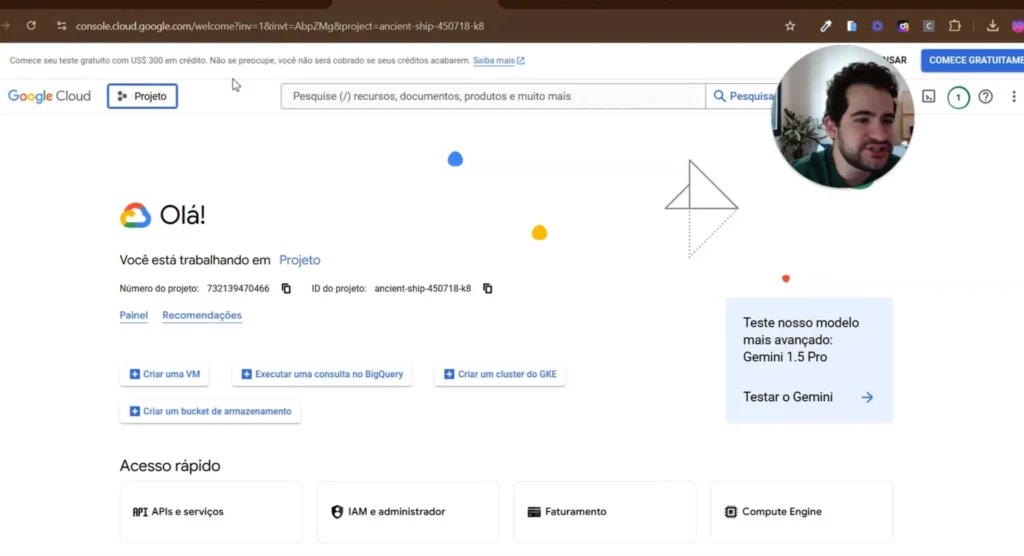Copy the project number 732139470466
1024x556 pixels.
(x=286, y=288)
